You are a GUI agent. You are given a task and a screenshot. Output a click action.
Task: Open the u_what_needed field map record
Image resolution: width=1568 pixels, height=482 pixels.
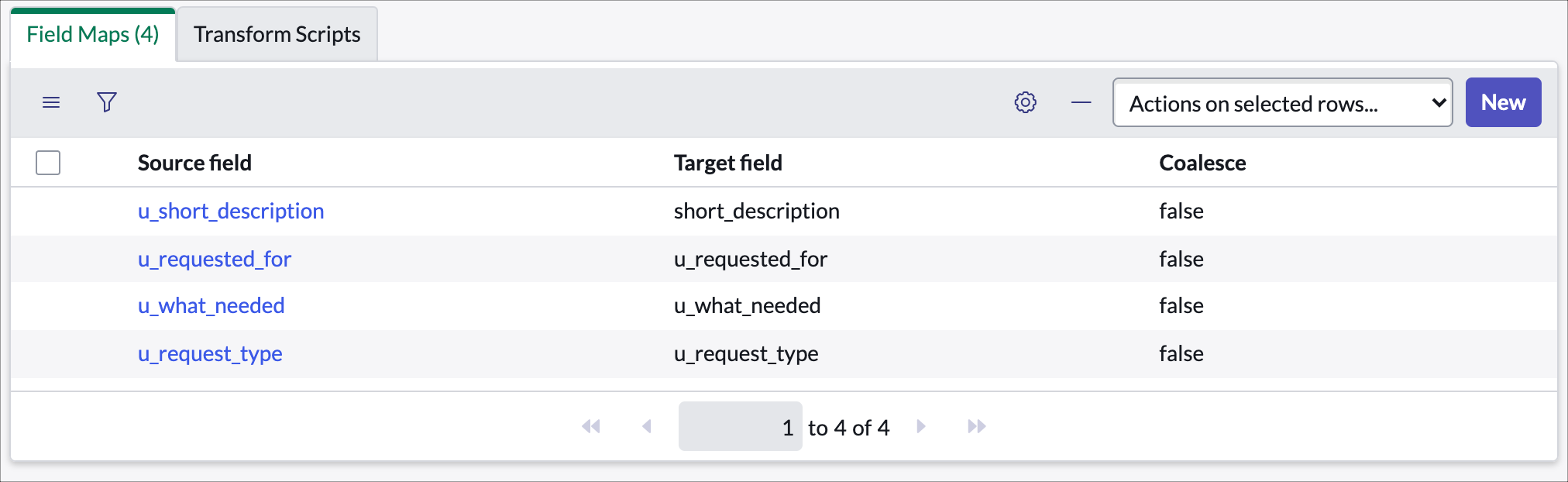[x=211, y=305]
